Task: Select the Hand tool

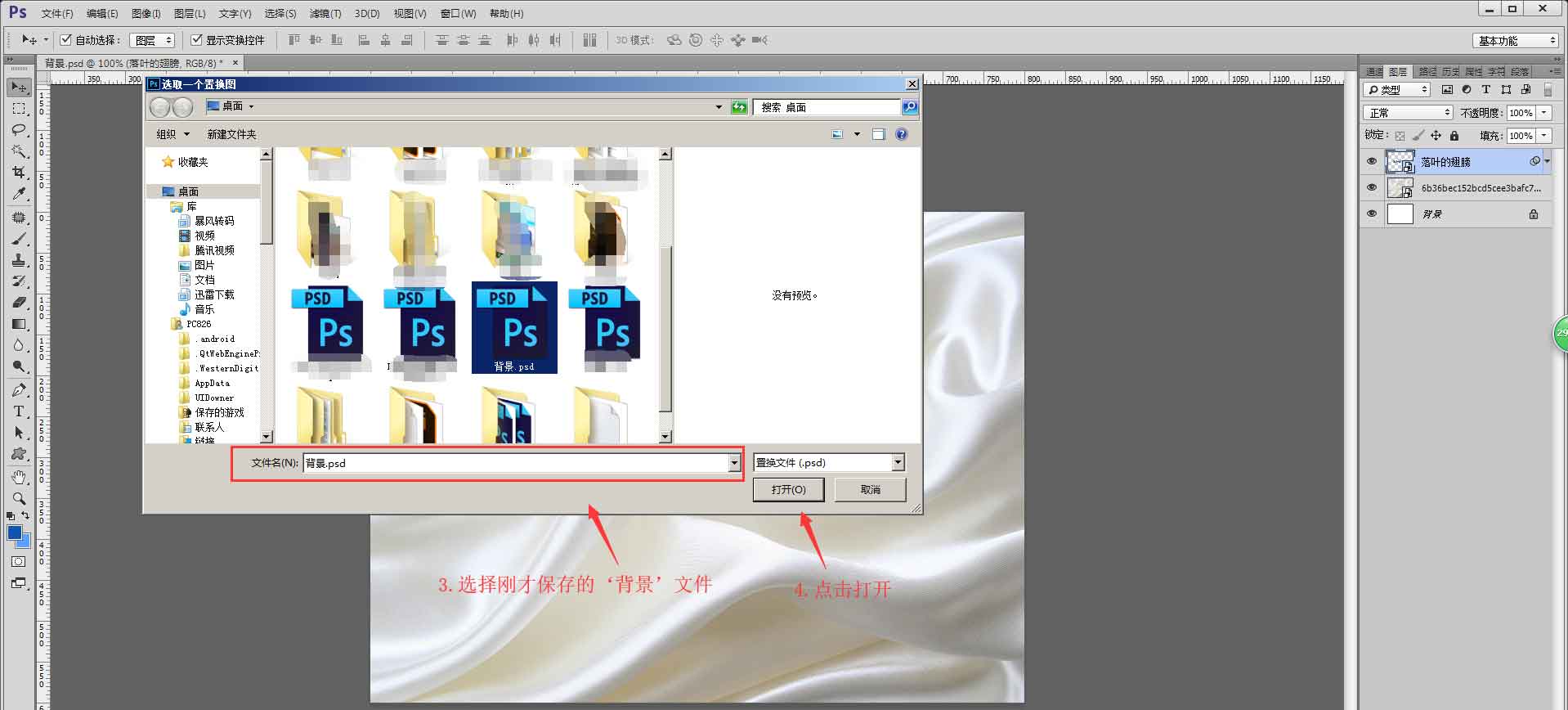Action: (19, 477)
